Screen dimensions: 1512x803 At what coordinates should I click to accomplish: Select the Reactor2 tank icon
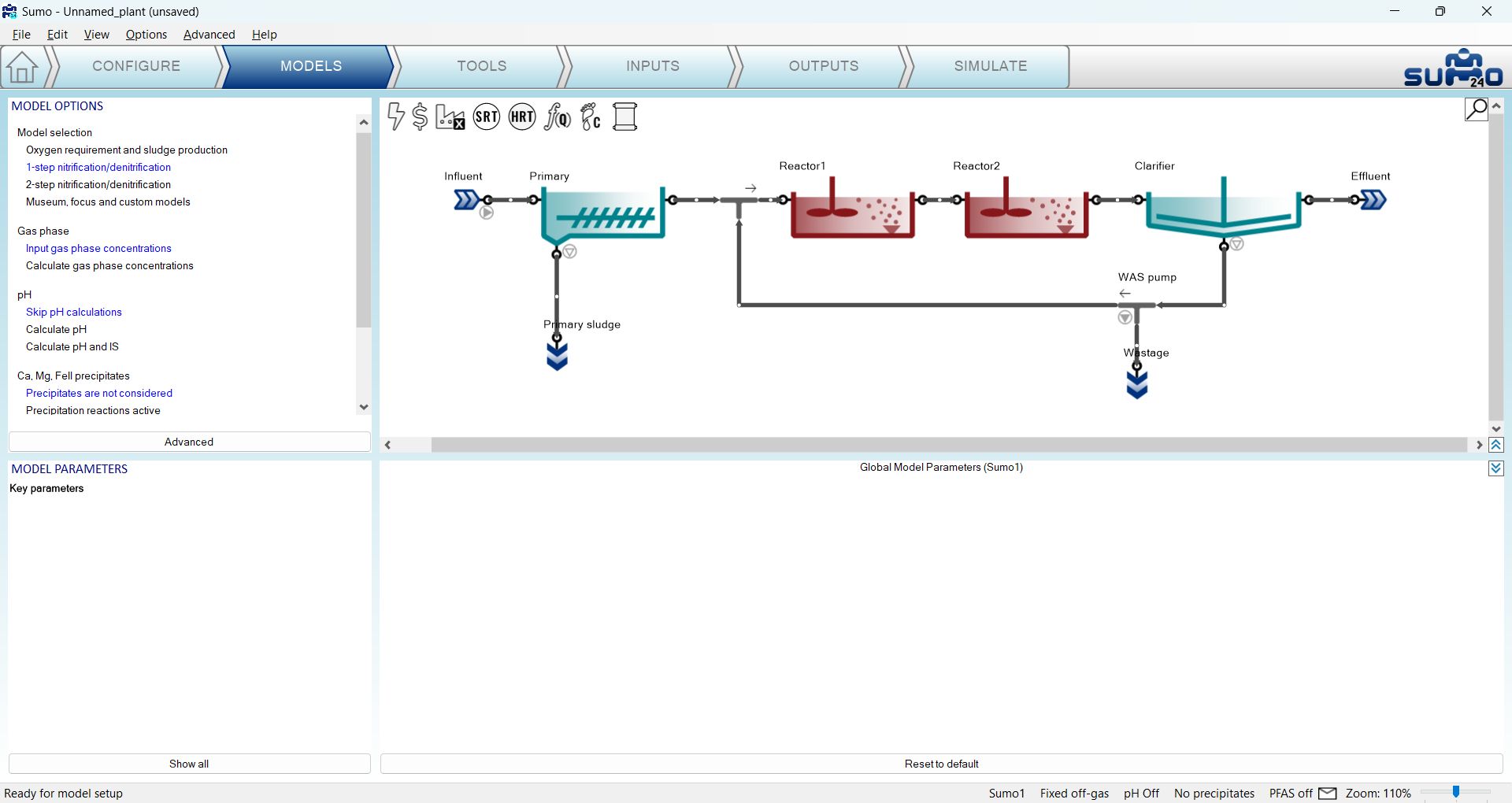(x=1026, y=208)
